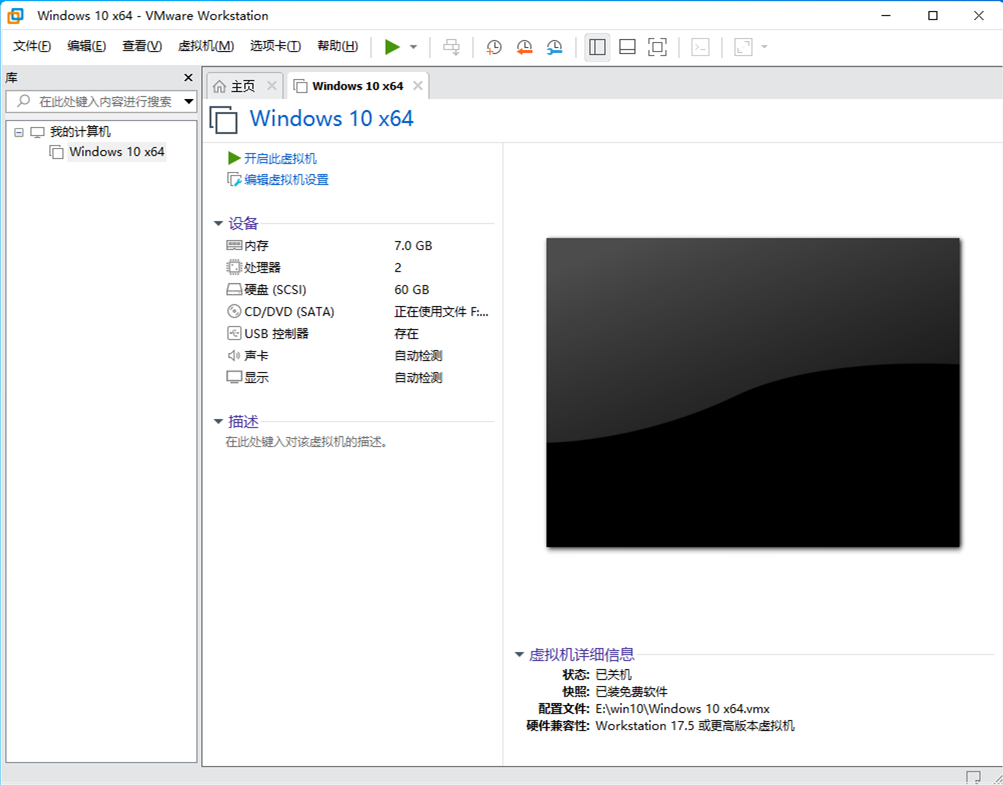1003x785 pixels.
Task: Click the enter full screen mode icon
Action: (x=657, y=47)
